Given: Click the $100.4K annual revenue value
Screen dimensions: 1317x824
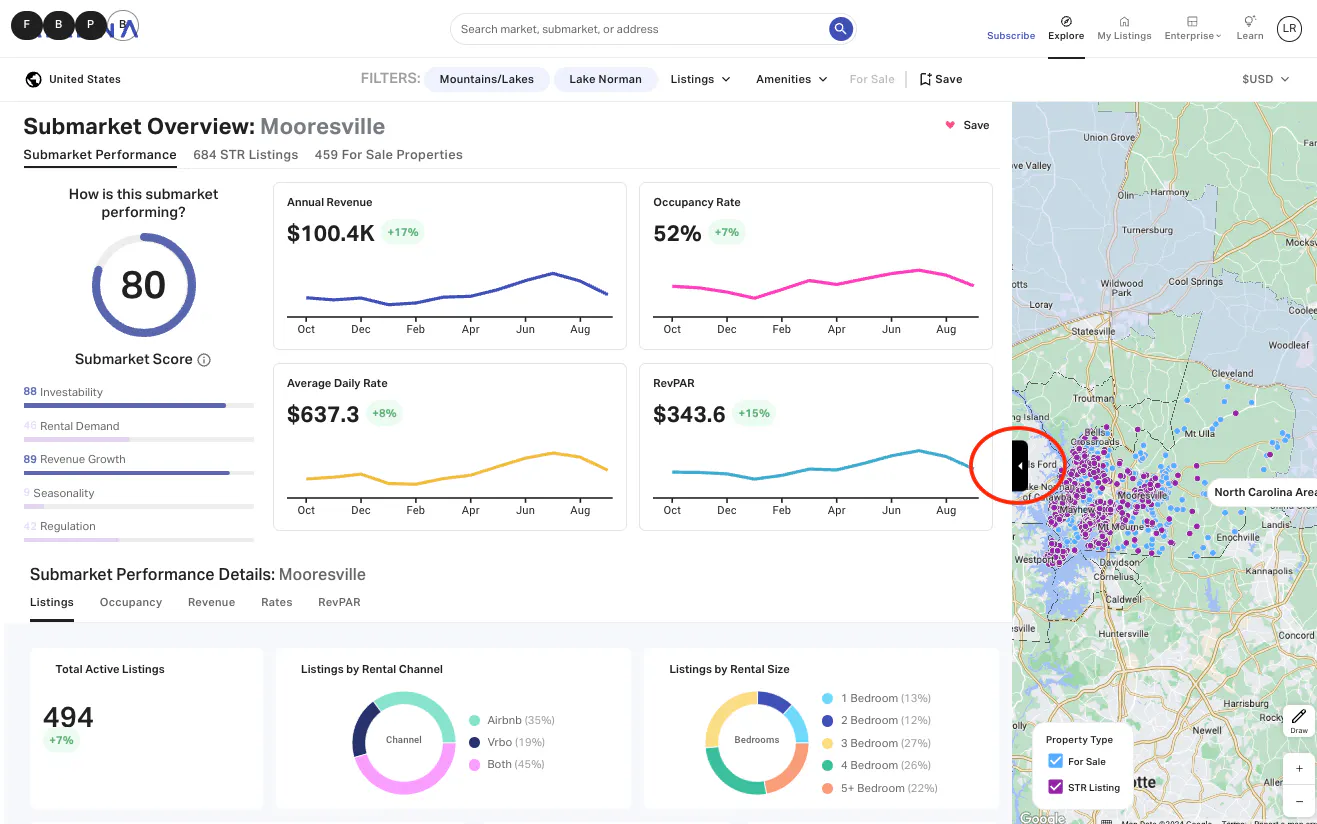Looking at the screenshot, I should tap(330, 233).
